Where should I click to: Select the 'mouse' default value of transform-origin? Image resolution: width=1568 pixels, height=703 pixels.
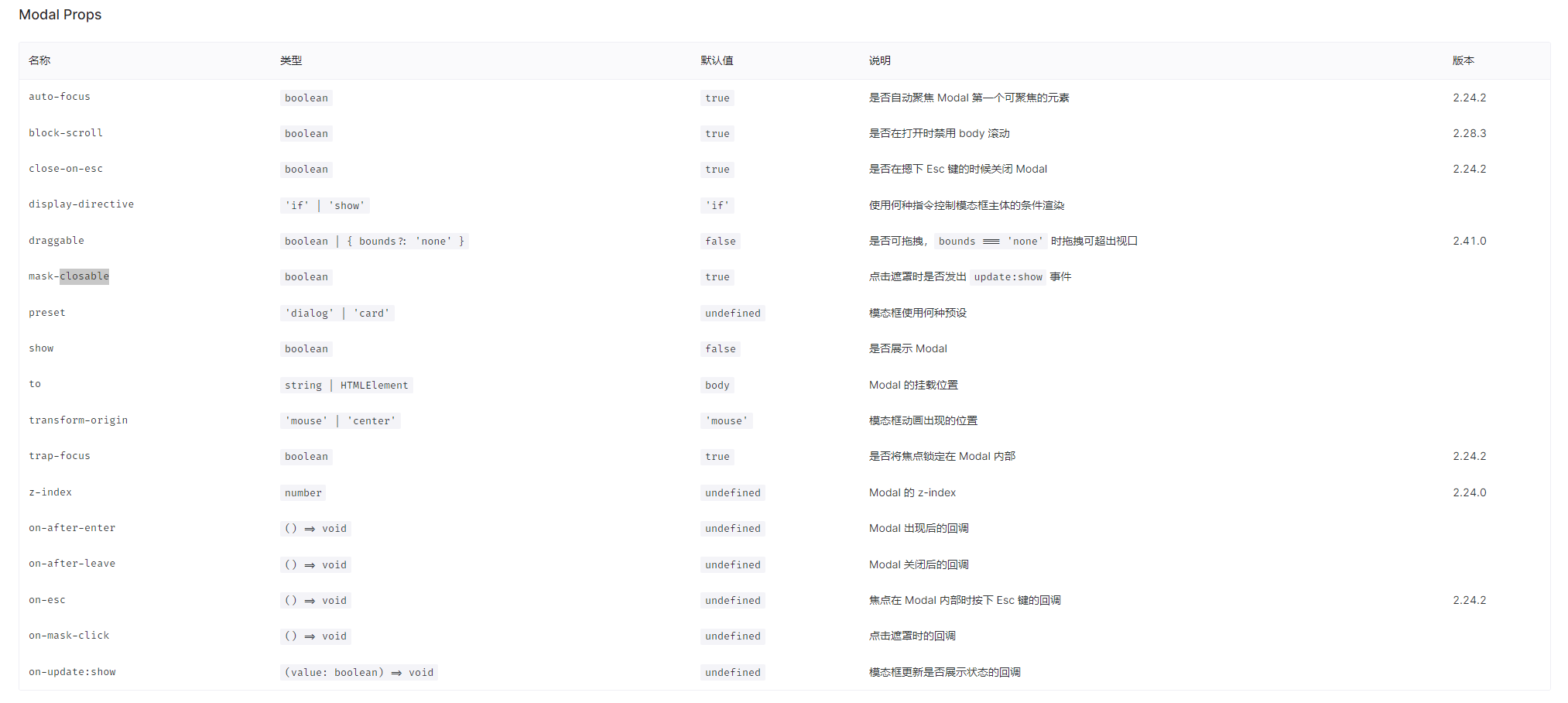point(726,420)
